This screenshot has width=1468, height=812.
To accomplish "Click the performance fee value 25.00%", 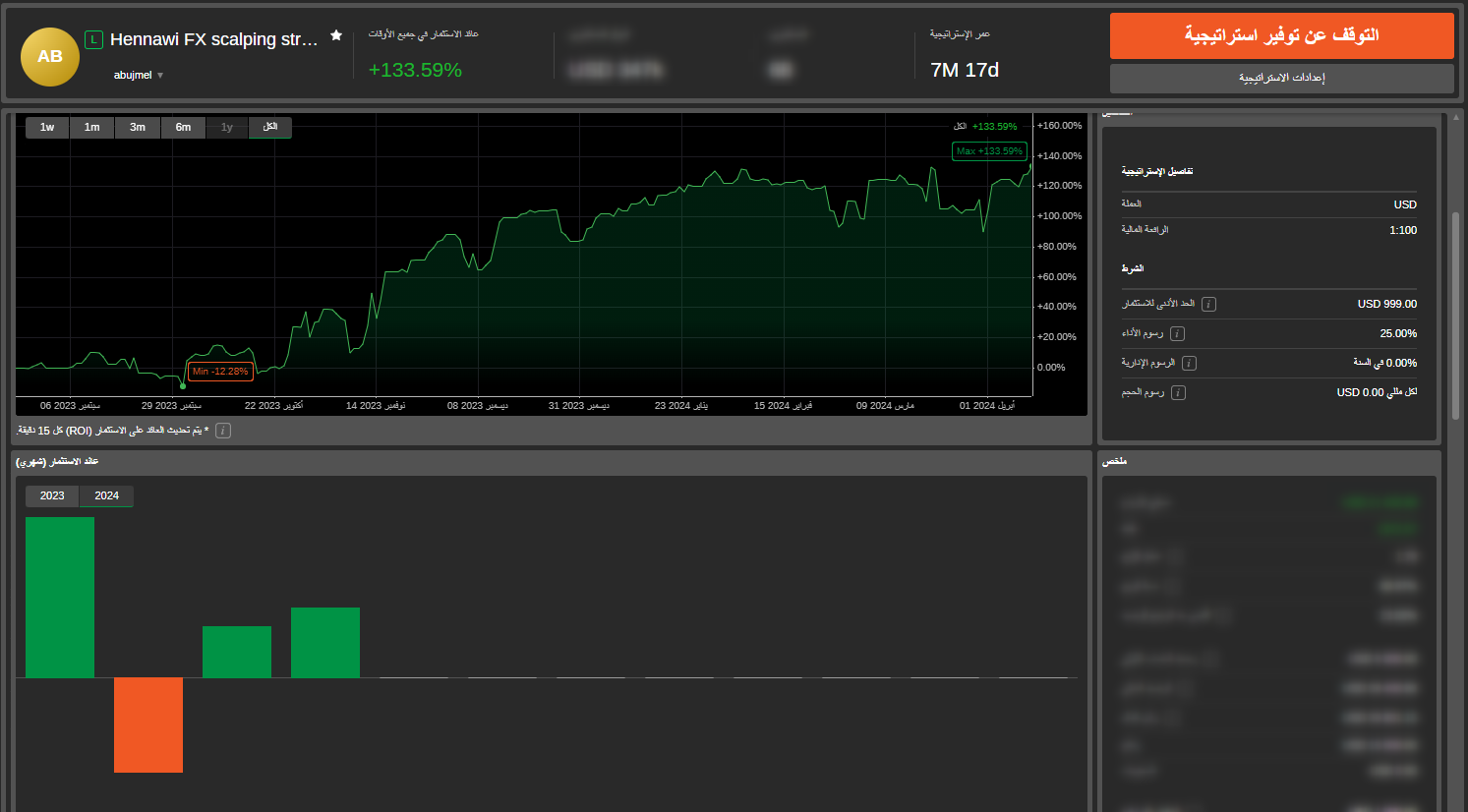I will (1398, 333).
